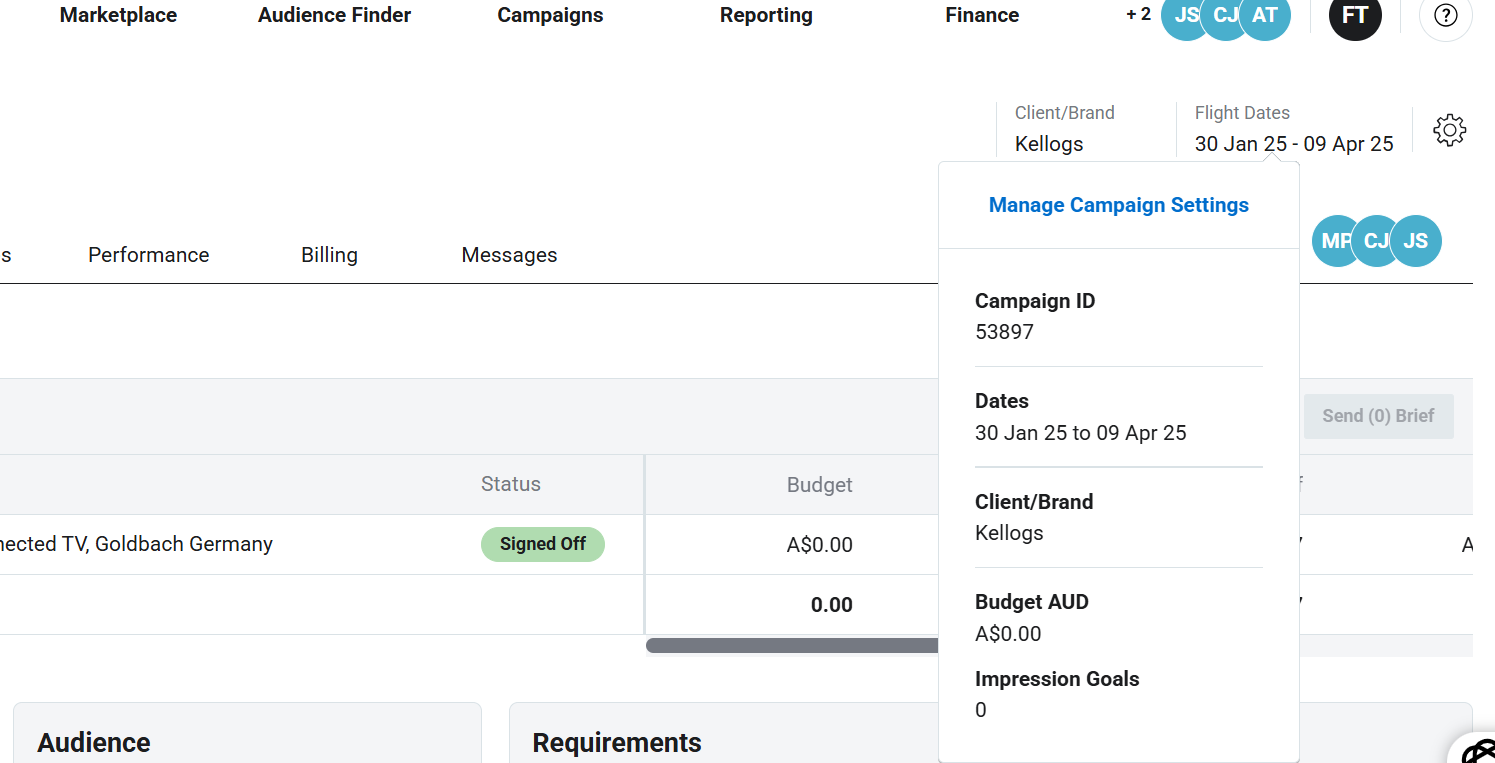Click the horizontal table scrollbar
This screenshot has width=1495, height=763.
pyautogui.click(x=792, y=646)
